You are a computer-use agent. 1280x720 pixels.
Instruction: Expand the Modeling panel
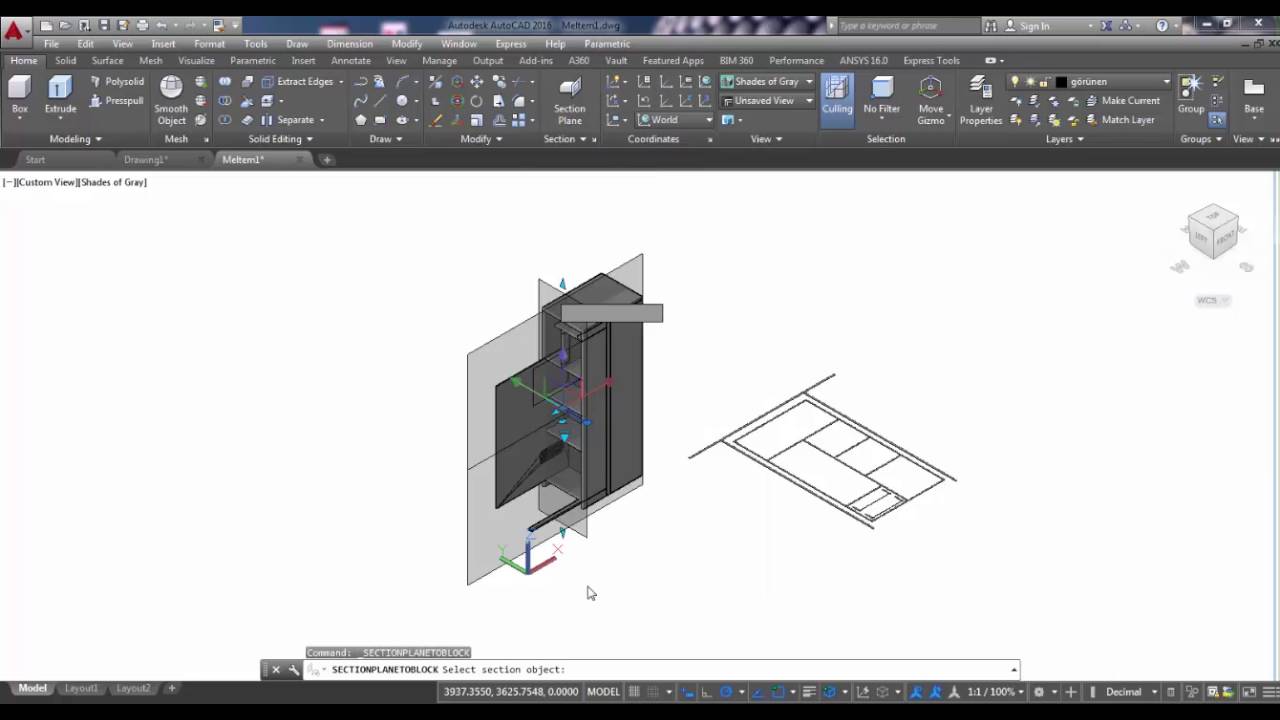tap(75, 139)
